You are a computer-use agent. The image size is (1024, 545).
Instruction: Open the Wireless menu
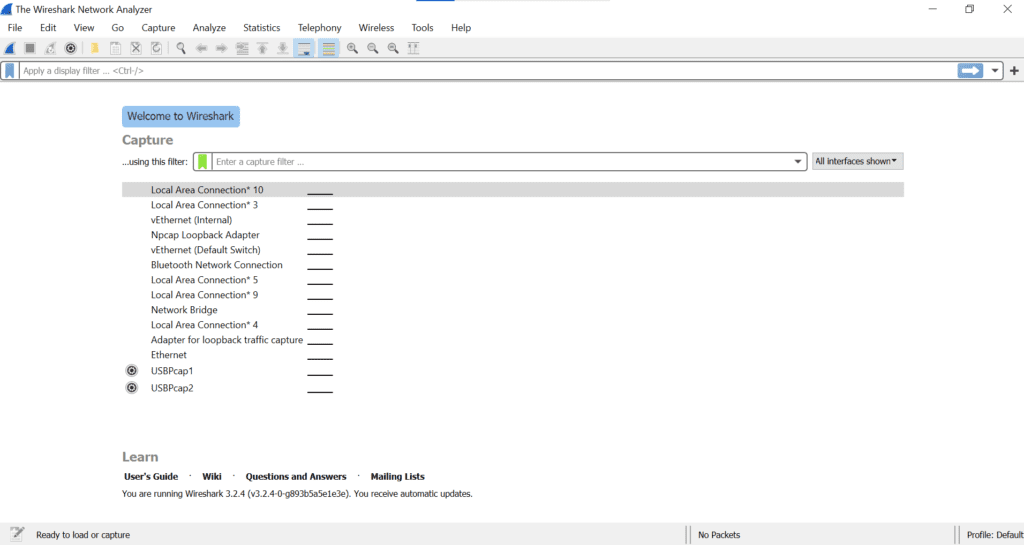point(376,27)
